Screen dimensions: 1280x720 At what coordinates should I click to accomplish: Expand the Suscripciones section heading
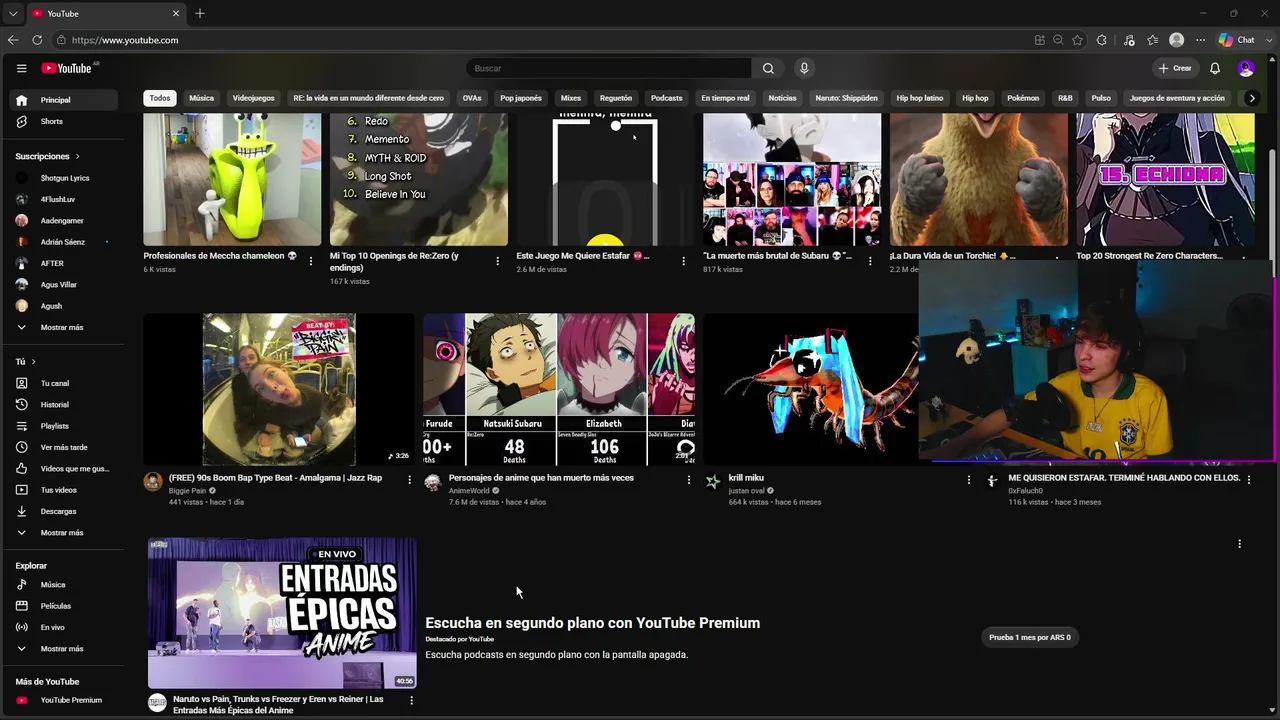(47, 156)
